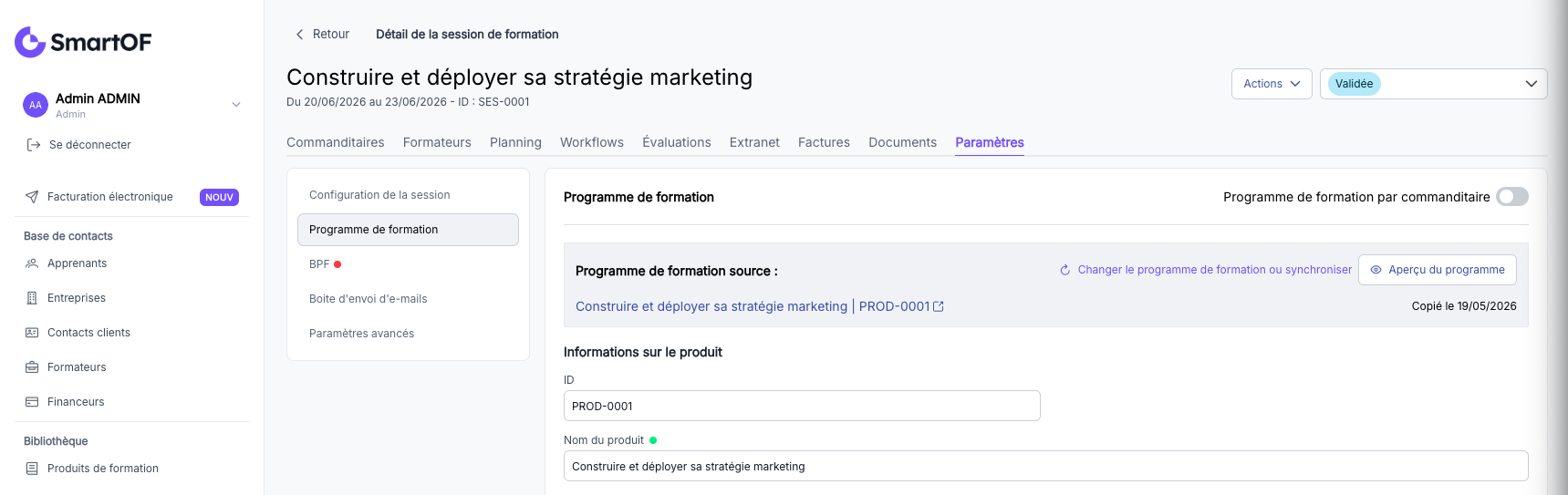Go to Financeurs in the sidebar

pos(76,402)
